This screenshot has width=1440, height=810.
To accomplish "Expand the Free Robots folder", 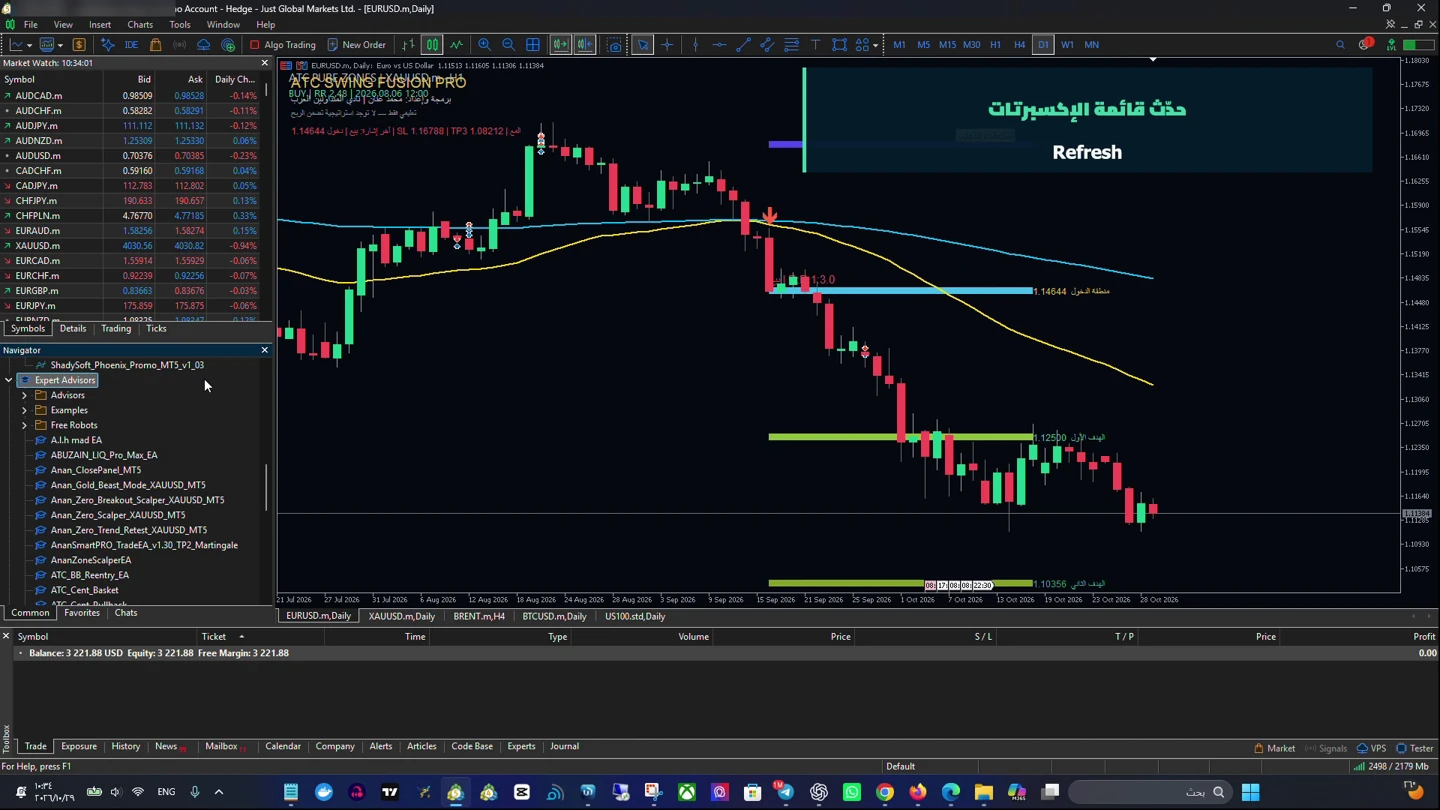I will coord(24,426).
